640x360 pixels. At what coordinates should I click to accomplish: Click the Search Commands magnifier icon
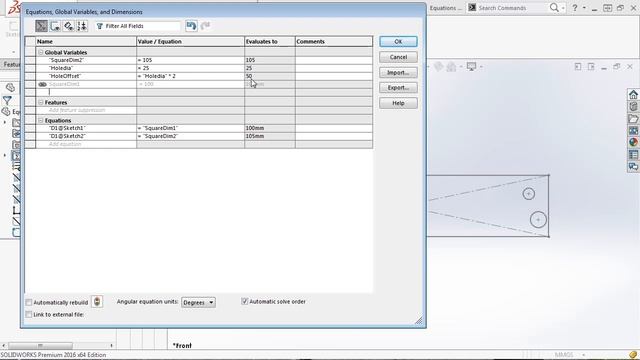[x=554, y=7]
